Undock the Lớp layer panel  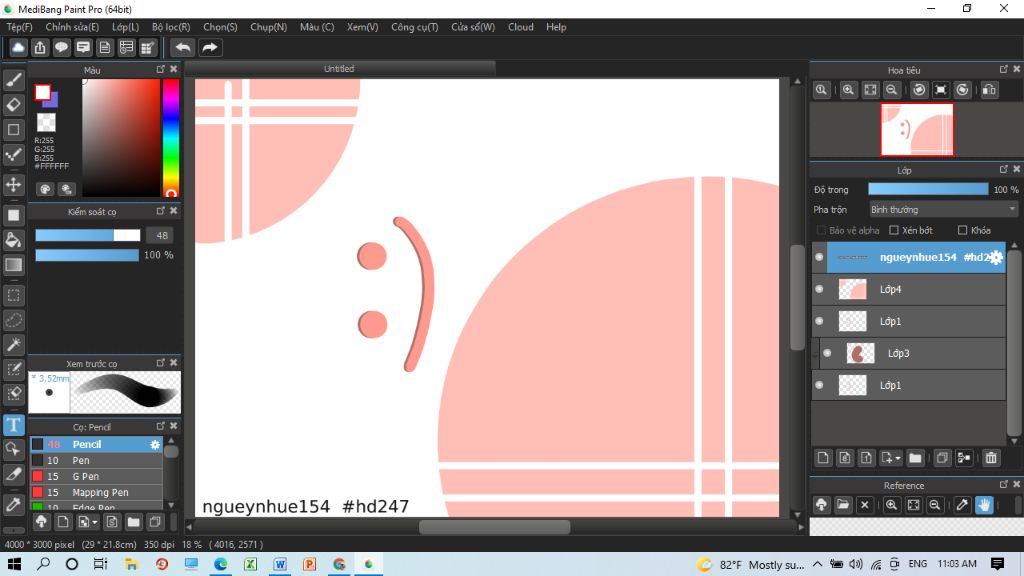point(1004,169)
